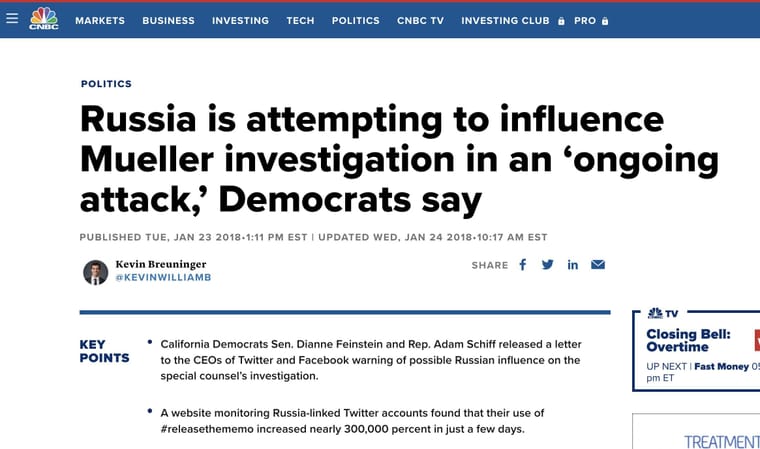Open the @KEVINWILLIAMB Twitter handle
760x449 pixels.
[x=163, y=277]
